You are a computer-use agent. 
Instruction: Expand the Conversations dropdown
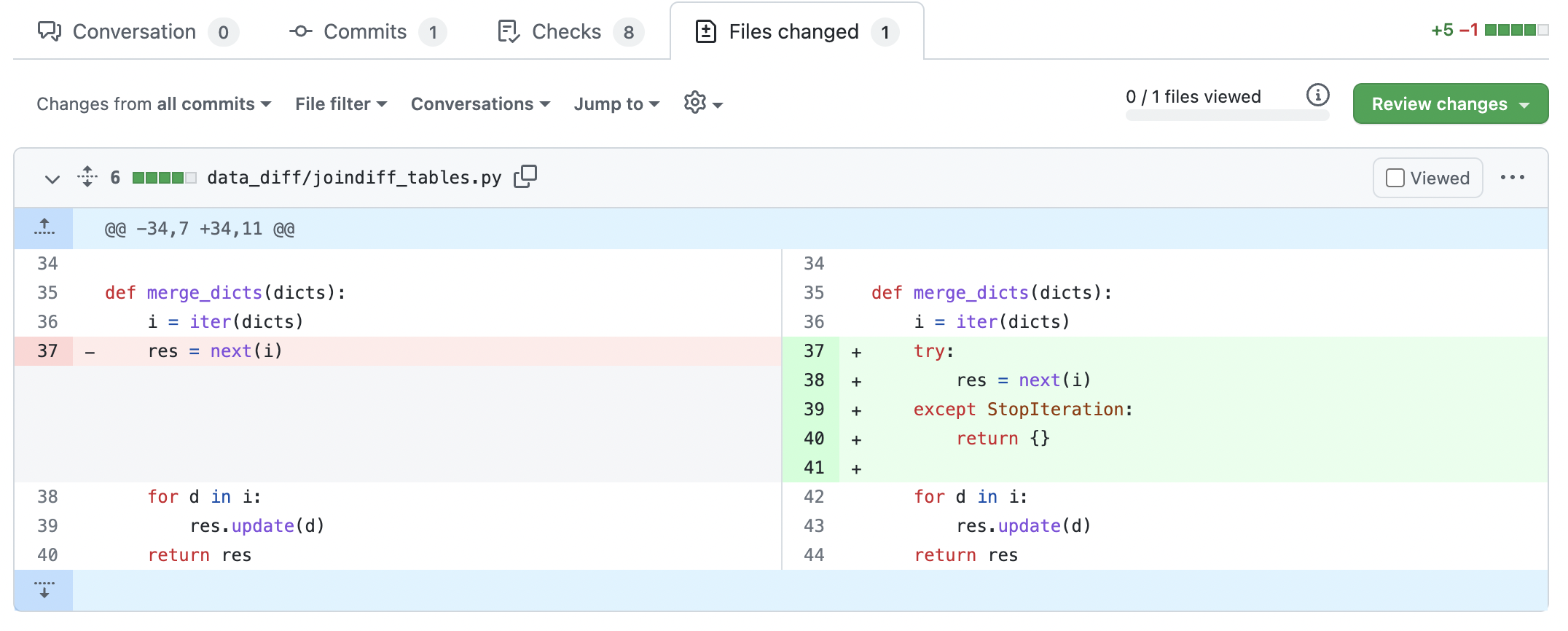(480, 104)
